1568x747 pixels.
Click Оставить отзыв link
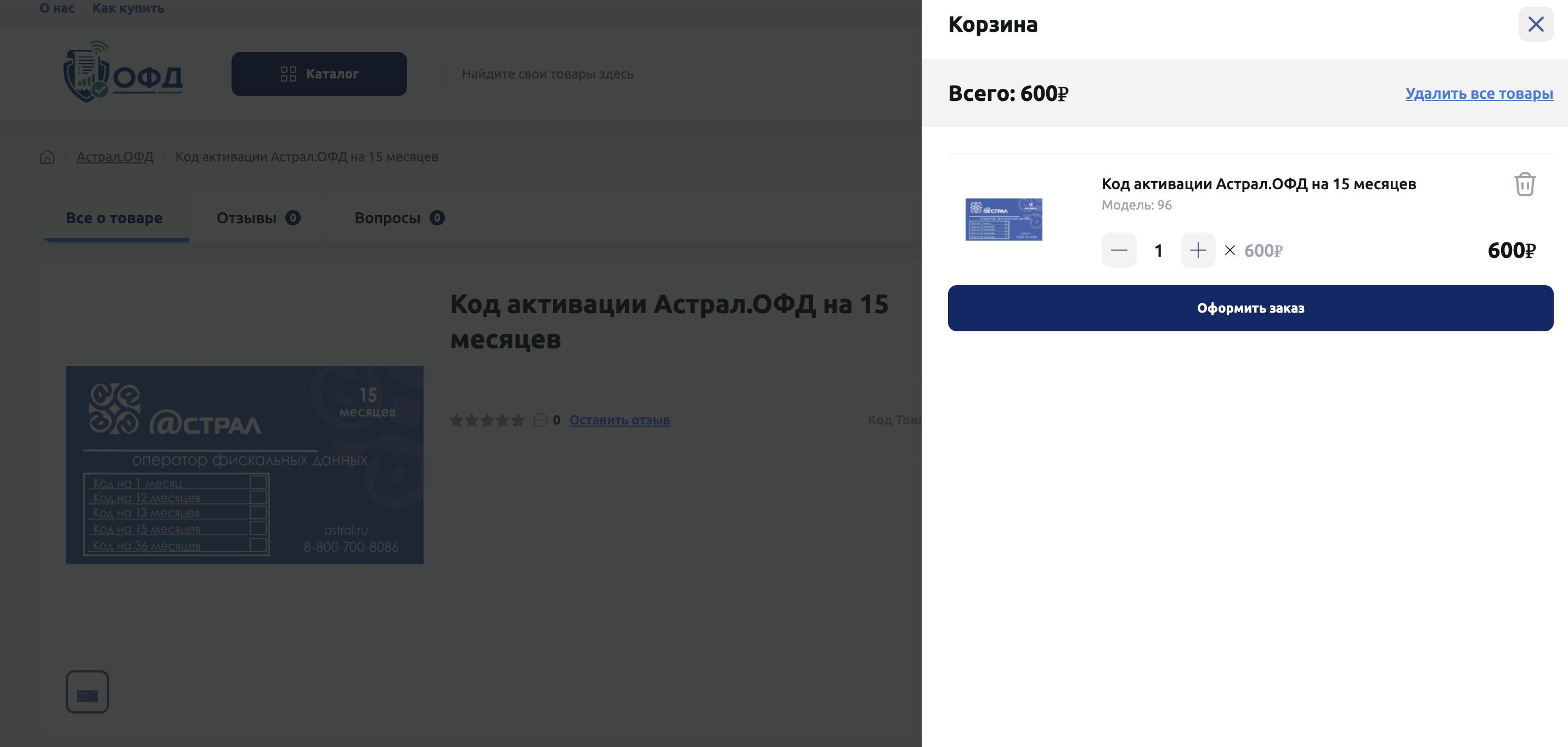point(619,420)
